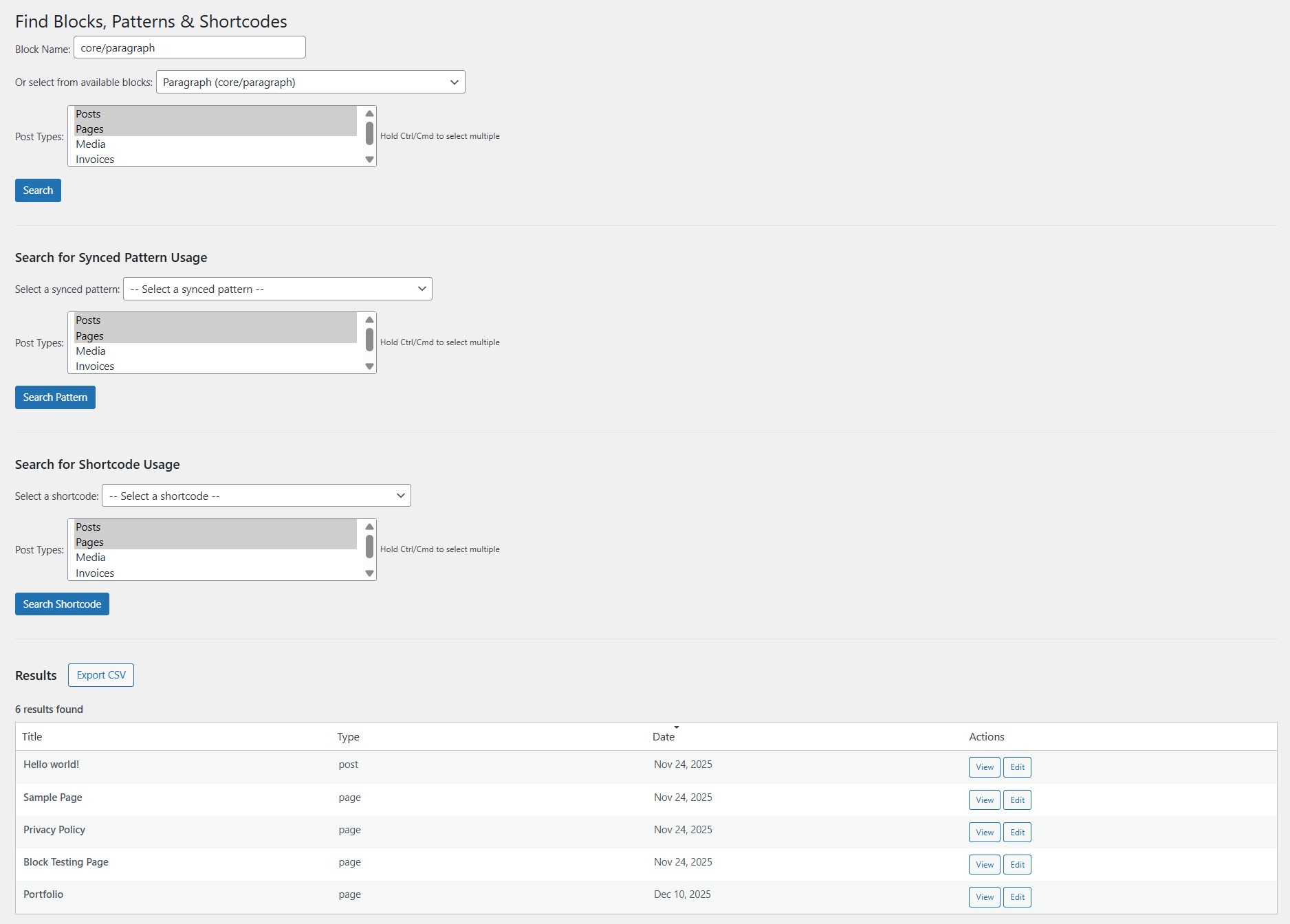Viewport: 1290px width, 924px height.
Task: Click scroll-up arrow in synced pattern Post Types
Action: (x=369, y=320)
